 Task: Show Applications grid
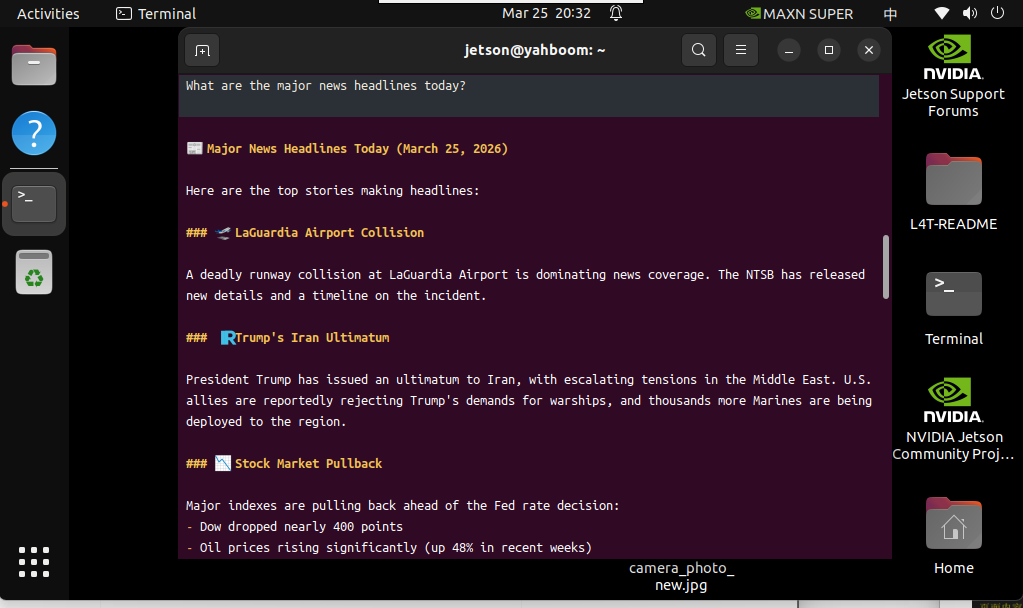pos(34,562)
